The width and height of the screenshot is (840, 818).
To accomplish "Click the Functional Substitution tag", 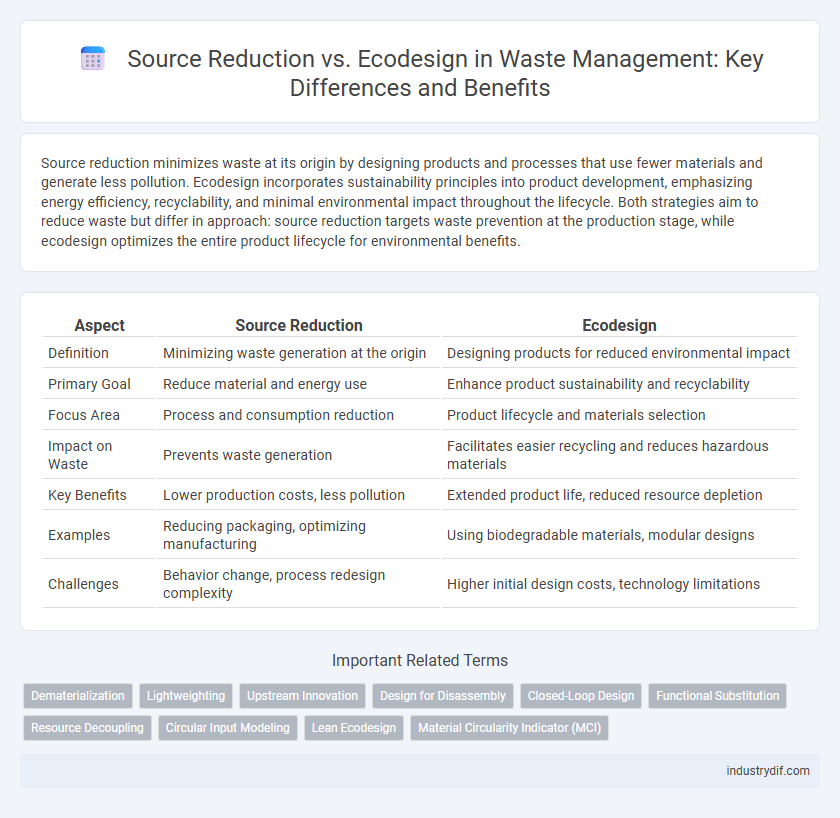I will (717, 696).
